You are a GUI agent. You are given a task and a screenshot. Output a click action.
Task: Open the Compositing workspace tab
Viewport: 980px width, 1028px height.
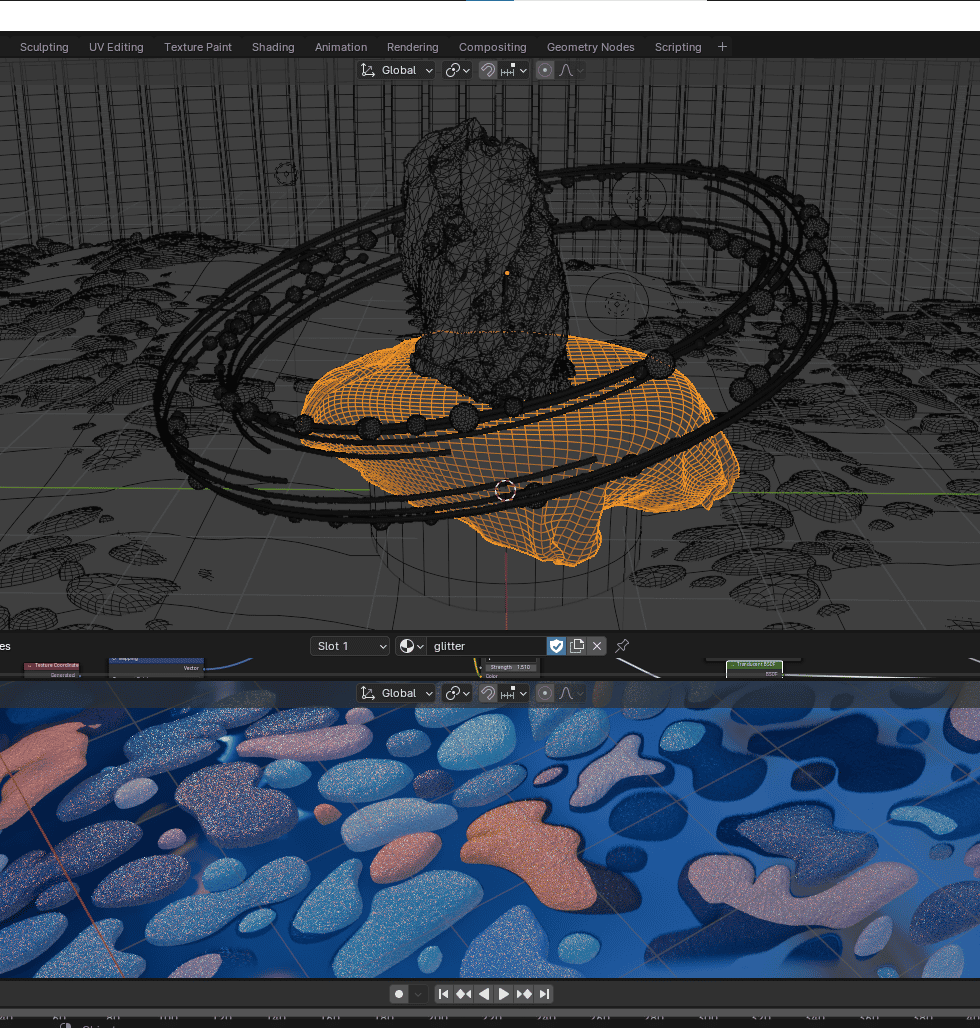[492, 47]
